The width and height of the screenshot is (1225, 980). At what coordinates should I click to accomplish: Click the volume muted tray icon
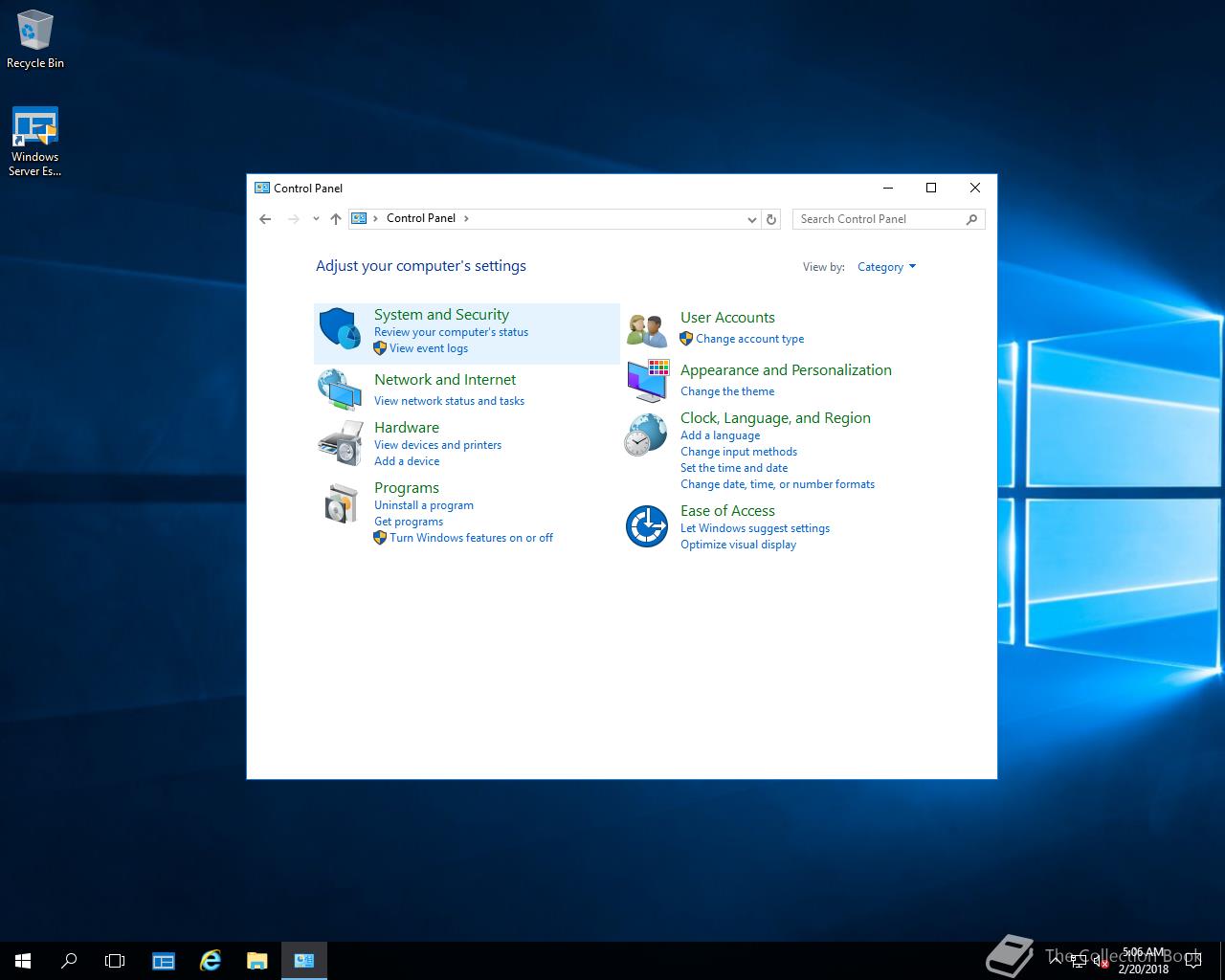coord(1102,962)
